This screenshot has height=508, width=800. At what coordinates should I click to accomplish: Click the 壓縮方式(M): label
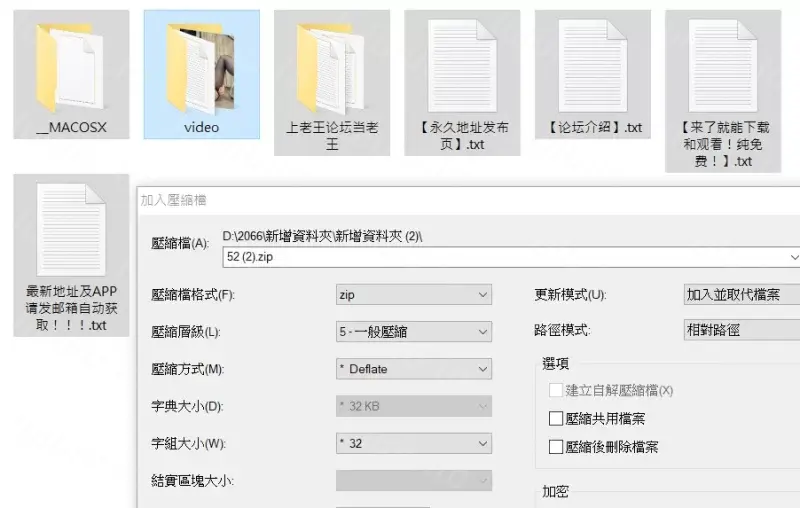pyautogui.click(x=188, y=369)
